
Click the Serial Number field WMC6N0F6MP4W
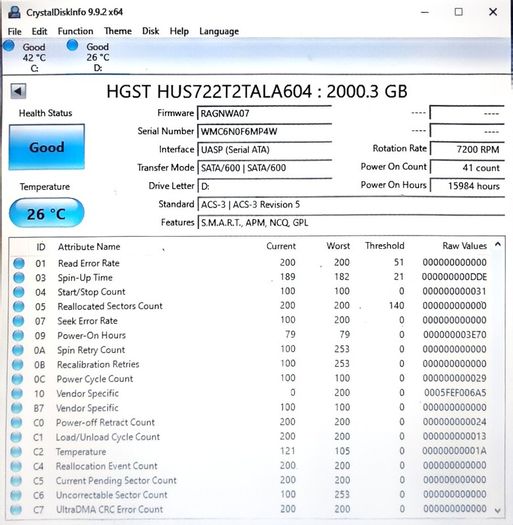(x=265, y=132)
